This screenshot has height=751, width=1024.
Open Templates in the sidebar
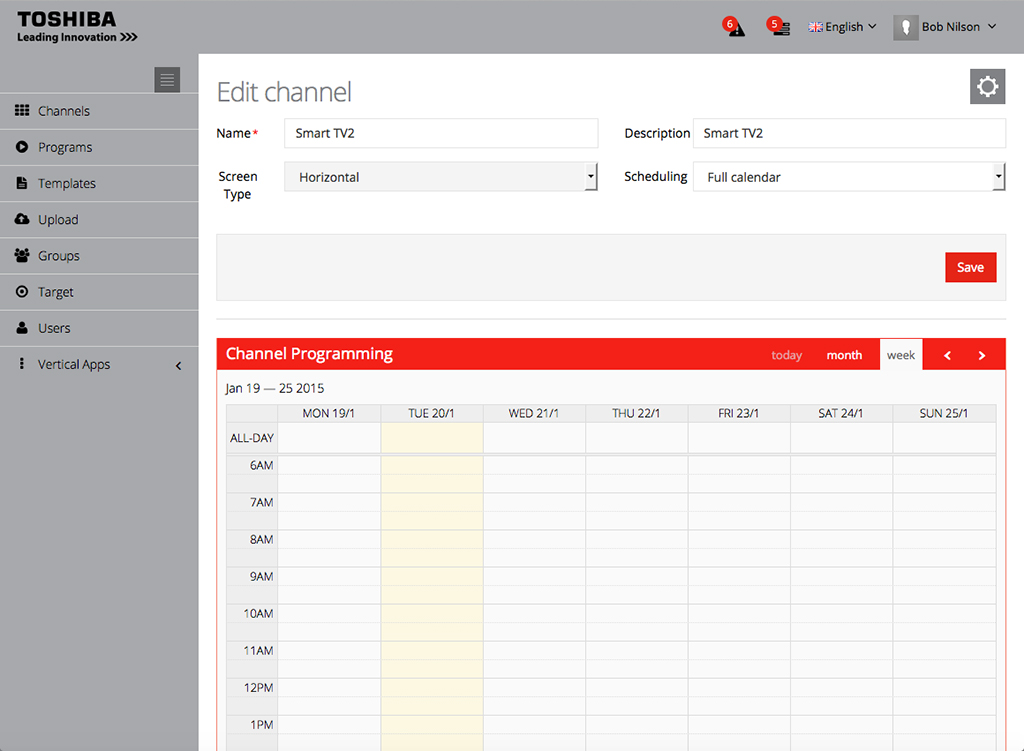[x=67, y=184]
